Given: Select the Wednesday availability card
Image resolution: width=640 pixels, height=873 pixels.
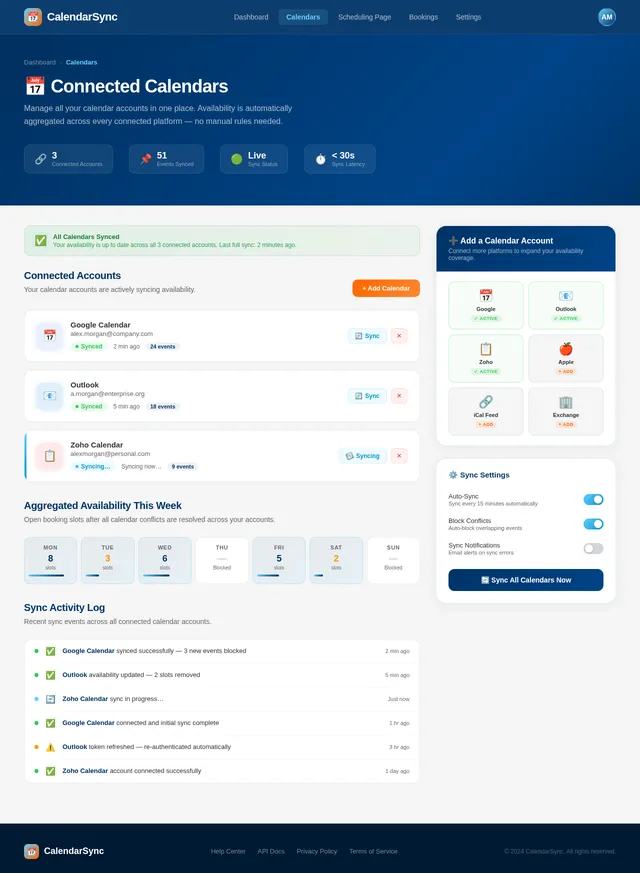Looking at the screenshot, I should [165, 560].
